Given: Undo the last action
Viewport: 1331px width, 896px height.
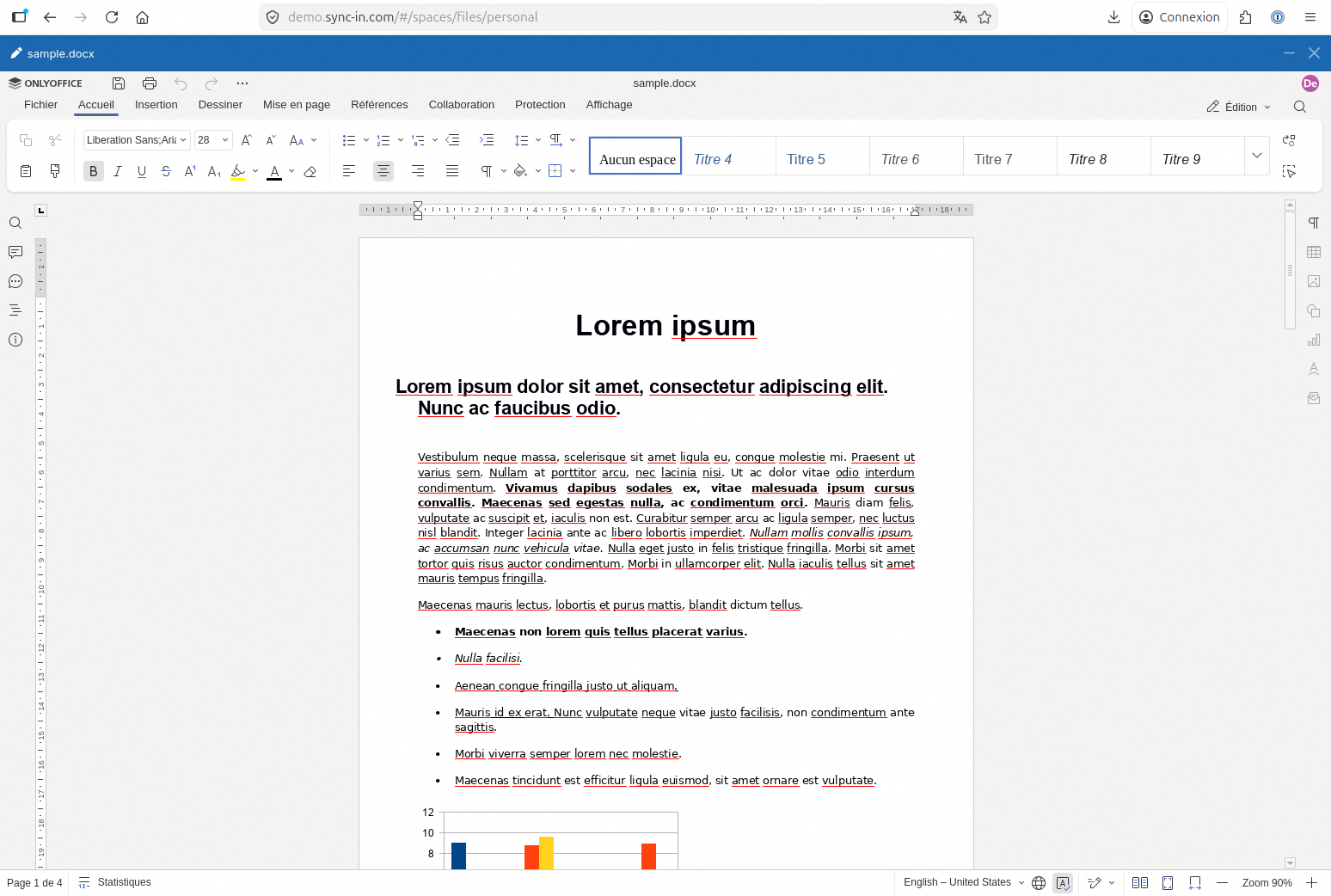Looking at the screenshot, I should tap(181, 83).
